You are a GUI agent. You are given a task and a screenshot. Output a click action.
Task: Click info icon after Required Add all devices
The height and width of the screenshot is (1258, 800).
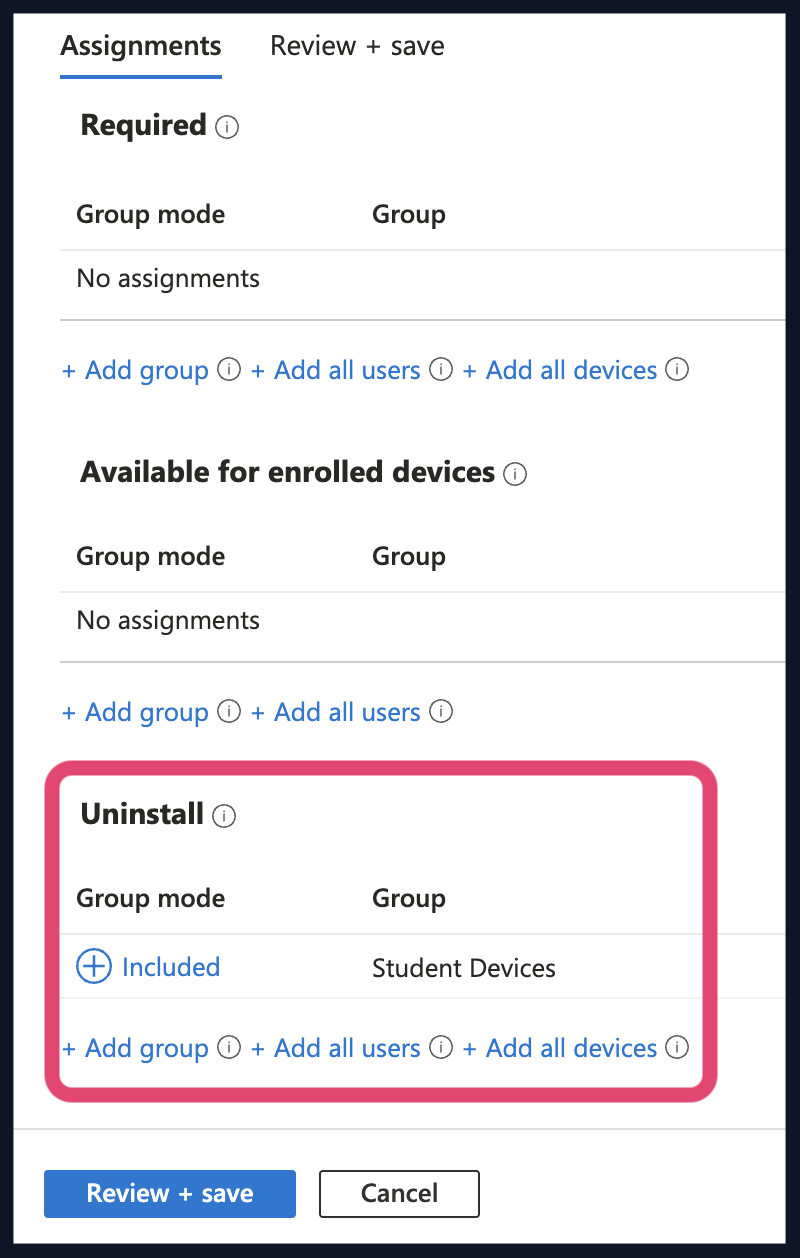677,370
